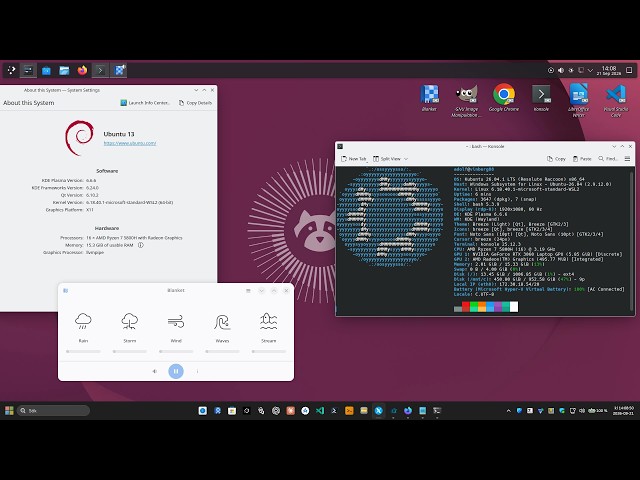Toggle the Wind sound in Blanket
Screen dimensions: 640x480
pos(176,327)
